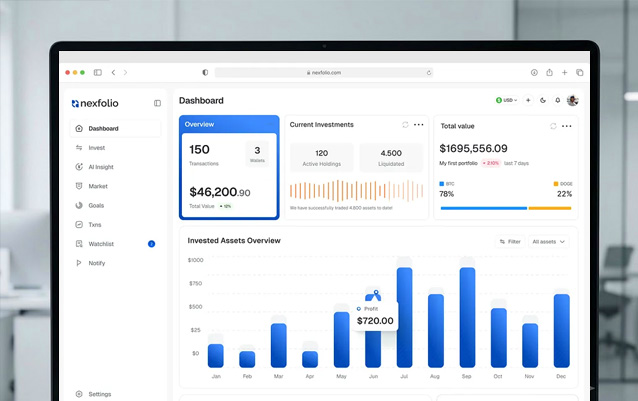
Task: Refresh the Total value card
Action: point(553,126)
